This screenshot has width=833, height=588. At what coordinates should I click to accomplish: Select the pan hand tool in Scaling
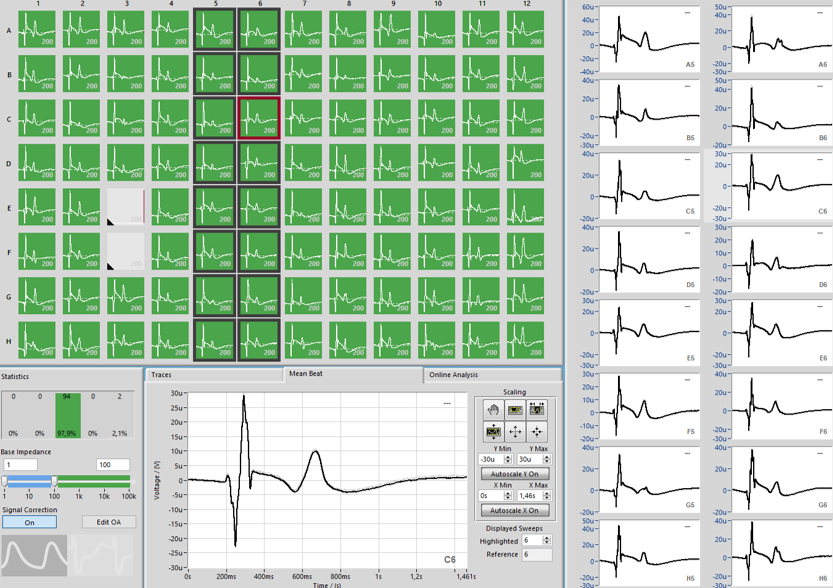493,409
